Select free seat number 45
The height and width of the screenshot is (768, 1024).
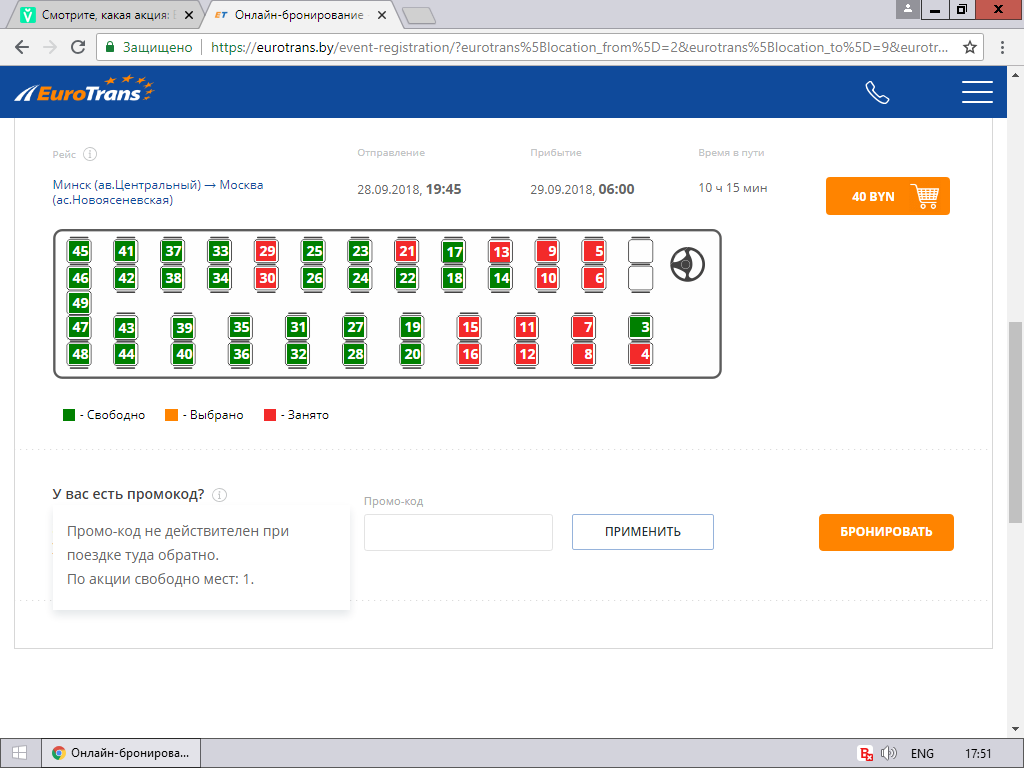pos(80,251)
